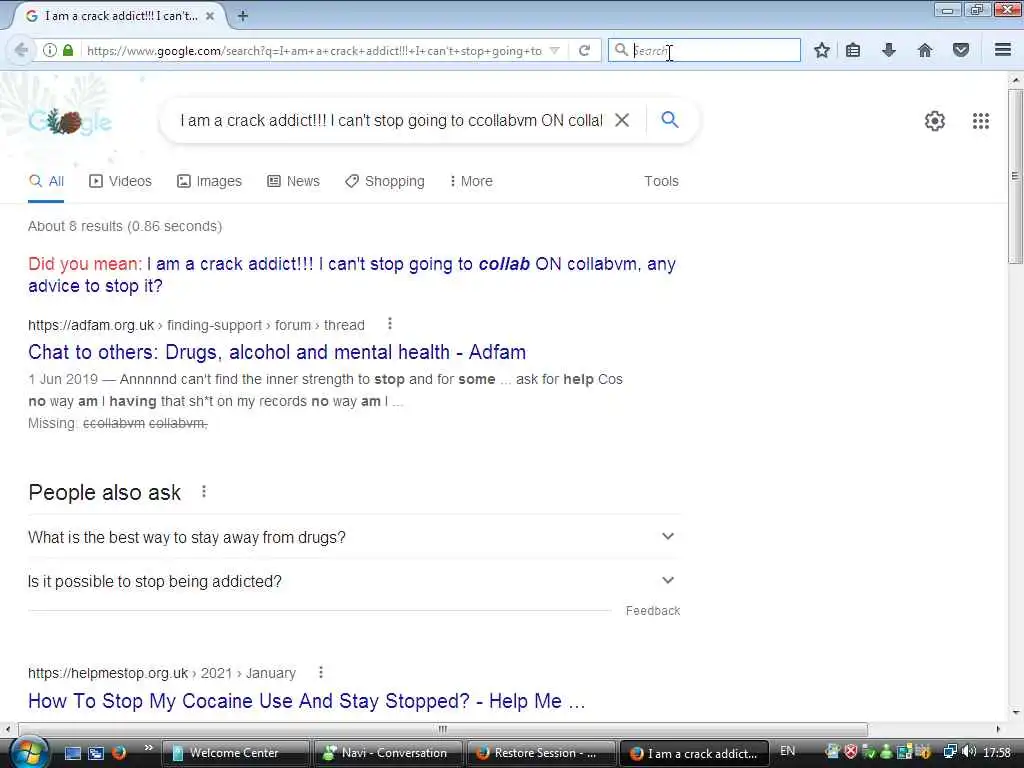The height and width of the screenshot is (768, 1024).
Task: Switch to News results tab
Action: 293,182
